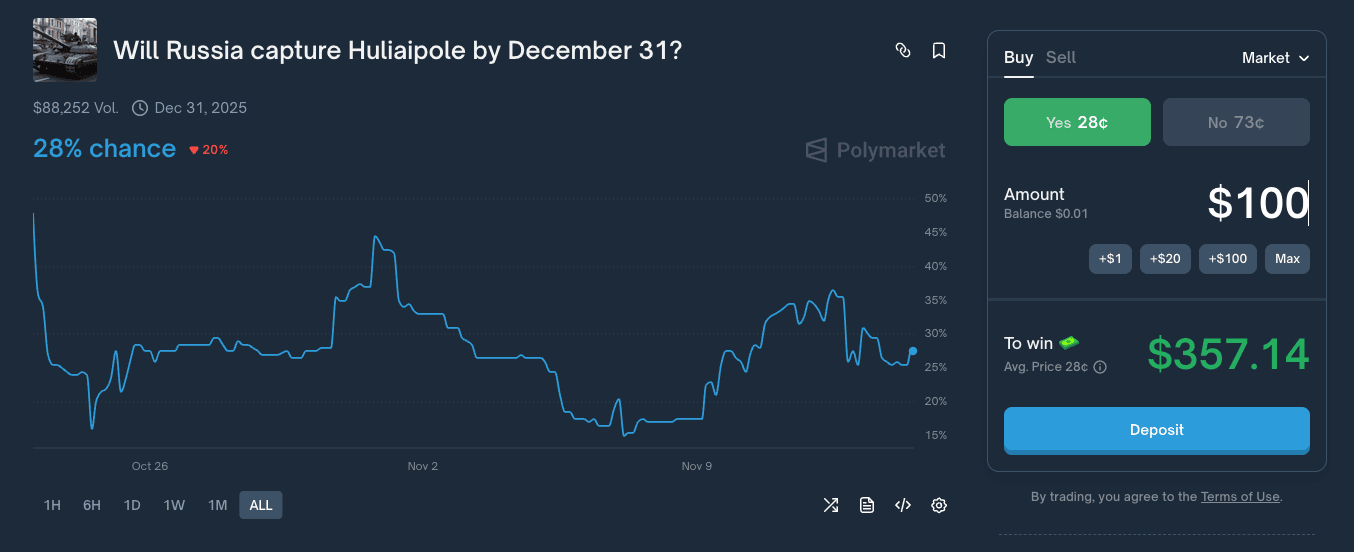Open the document icon below chart
The height and width of the screenshot is (552, 1354).
867,505
